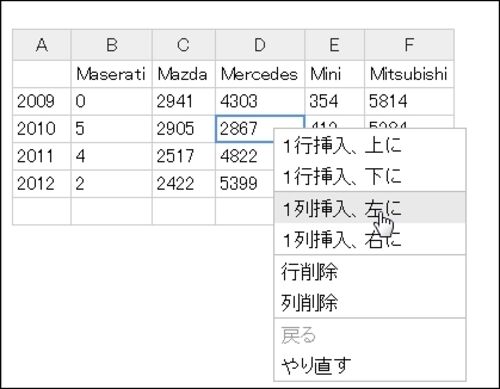Click '列削除' to delete column
Viewport: 500px width, 389px height.
[370, 302]
